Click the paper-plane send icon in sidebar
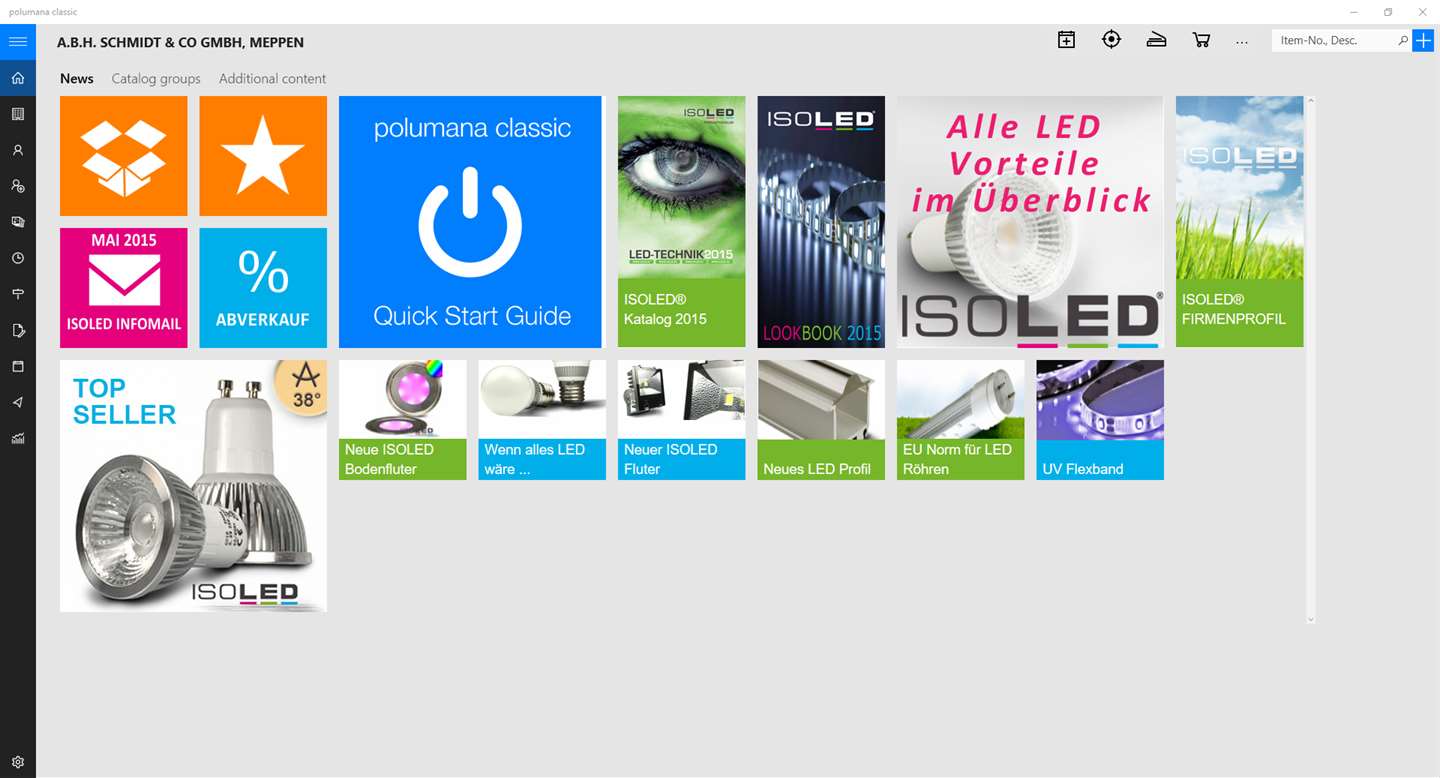The height and width of the screenshot is (778, 1440). tap(18, 402)
